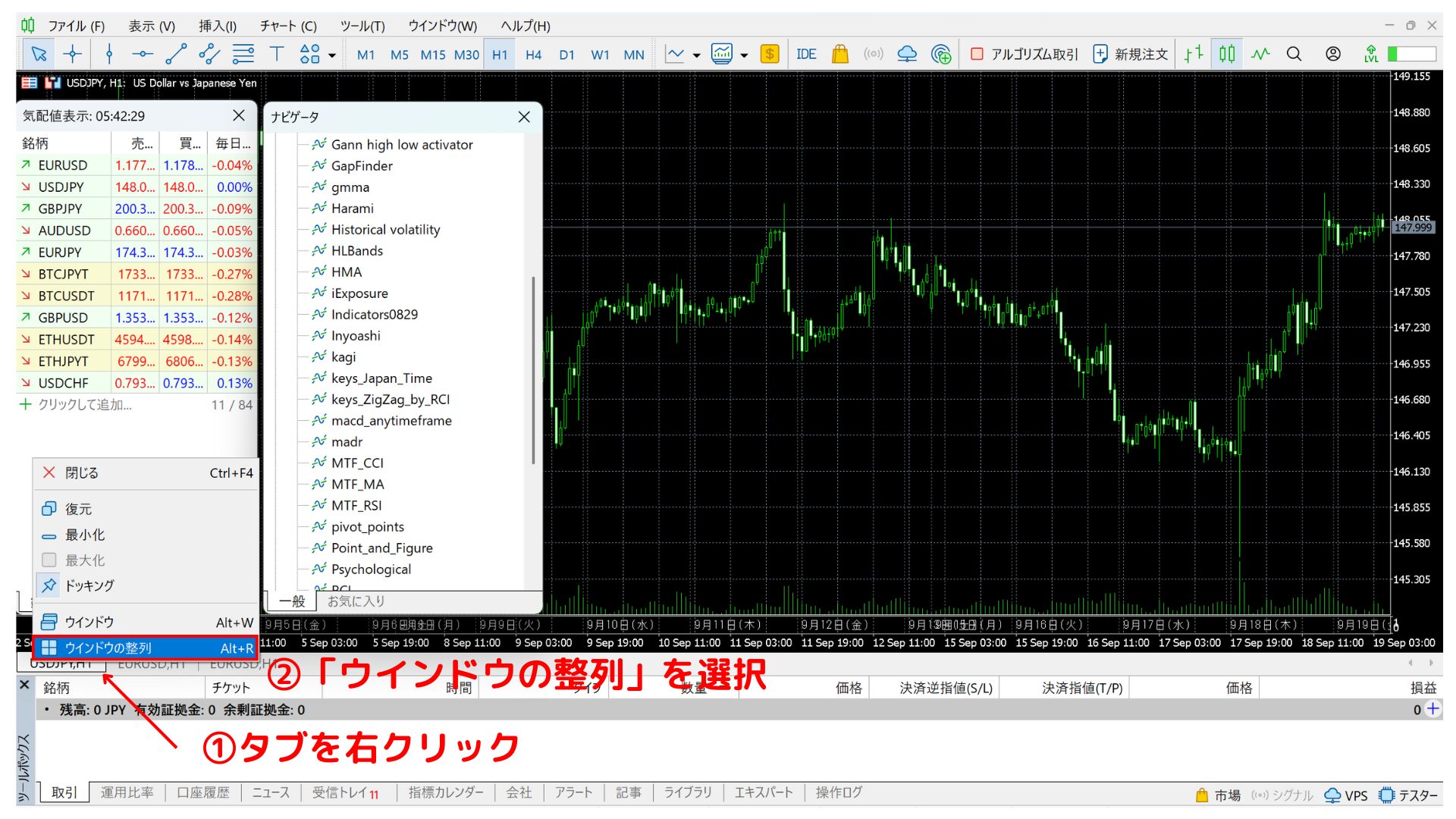This screenshot has height=819, width=1456.
Task: Open the ファイル menu
Action: click(76, 25)
